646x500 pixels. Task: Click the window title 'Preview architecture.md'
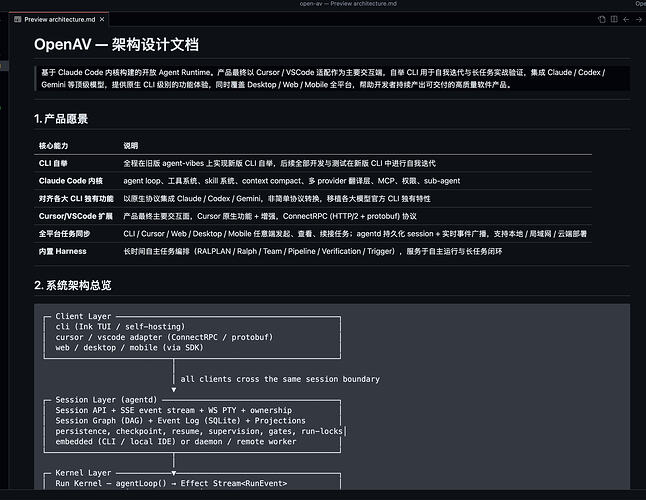(348, 4)
